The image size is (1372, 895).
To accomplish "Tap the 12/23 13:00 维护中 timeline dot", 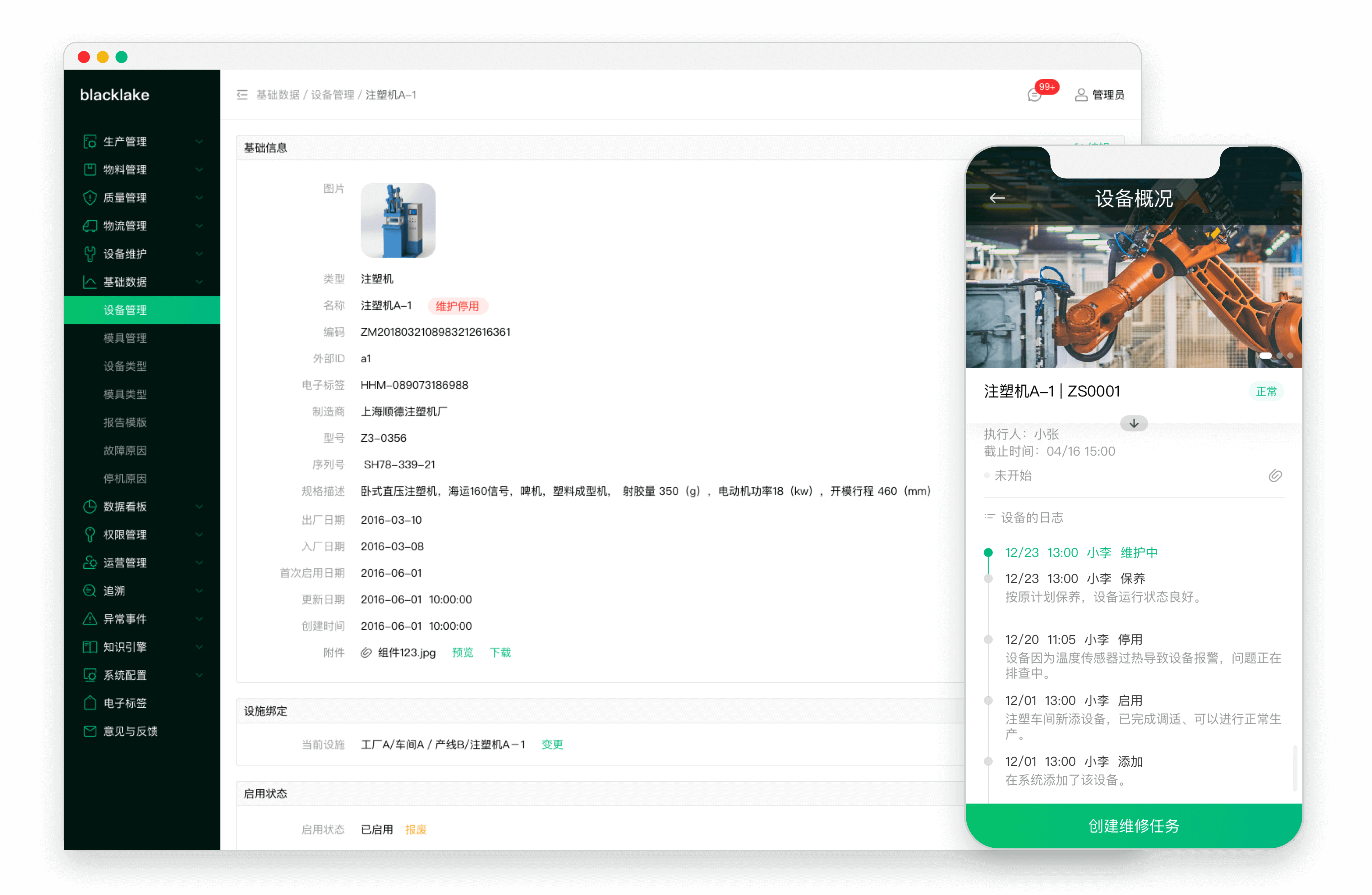I will [988, 553].
